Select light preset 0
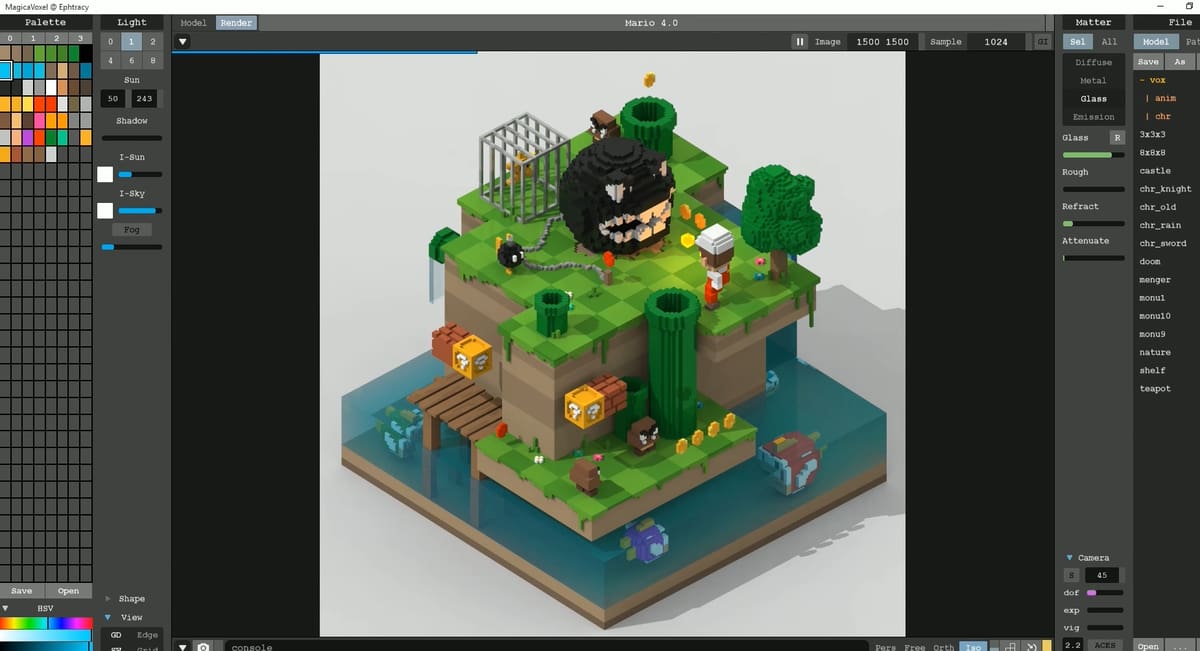This screenshot has width=1200, height=651. [x=111, y=42]
